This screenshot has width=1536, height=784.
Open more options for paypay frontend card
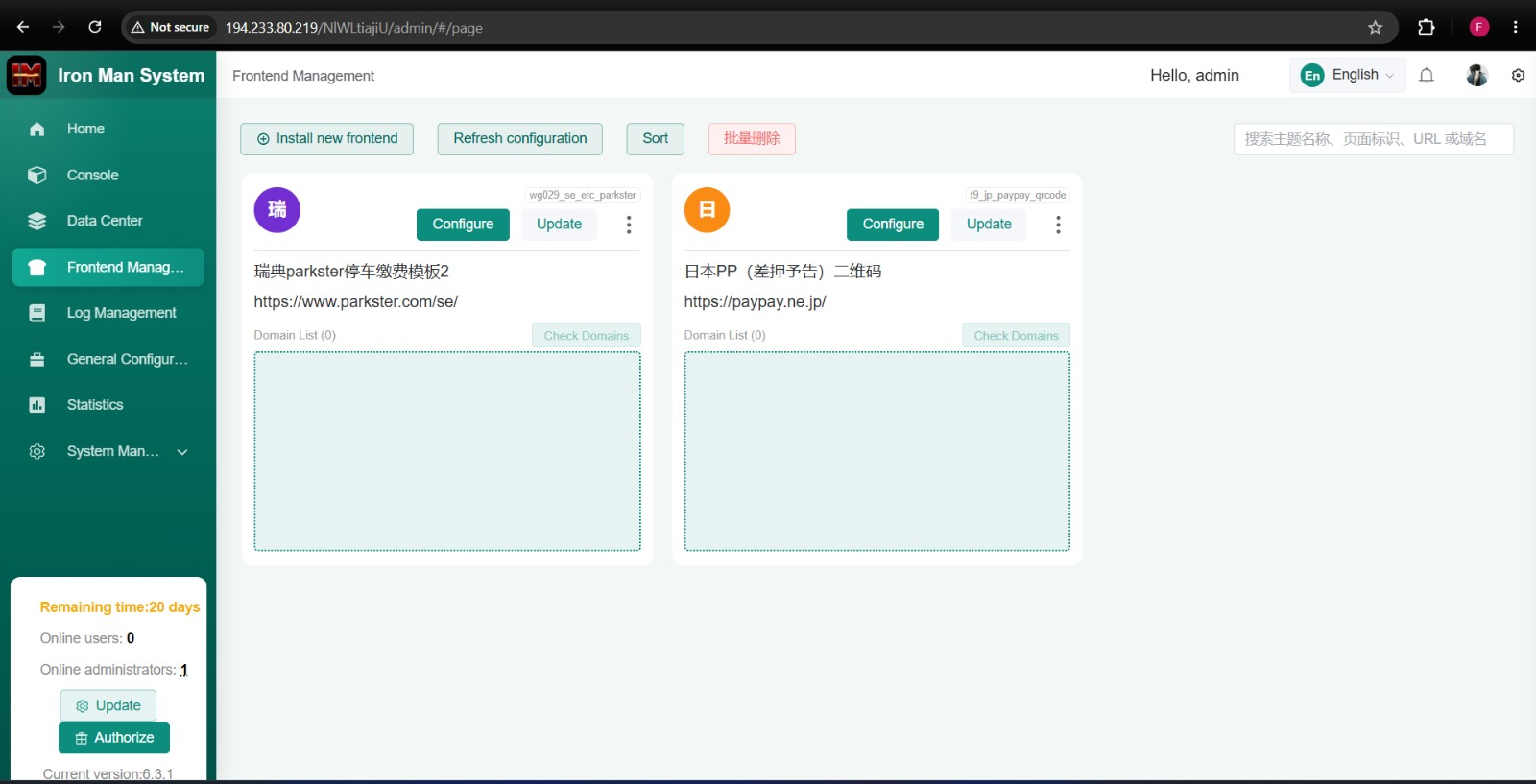pyautogui.click(x=1058, y=225)
